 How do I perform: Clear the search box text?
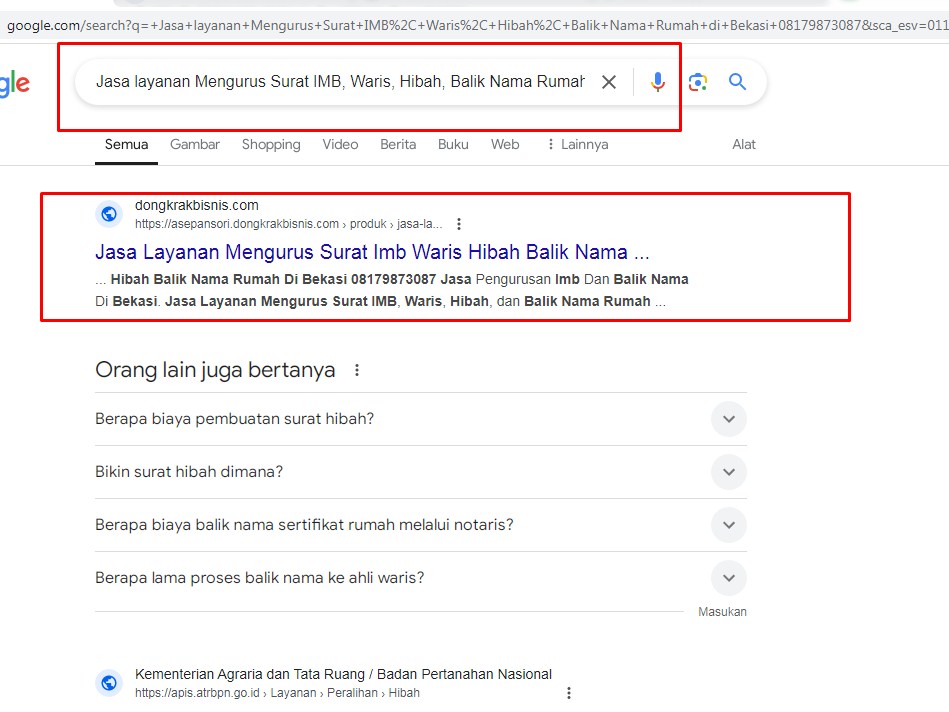(609, 82)
